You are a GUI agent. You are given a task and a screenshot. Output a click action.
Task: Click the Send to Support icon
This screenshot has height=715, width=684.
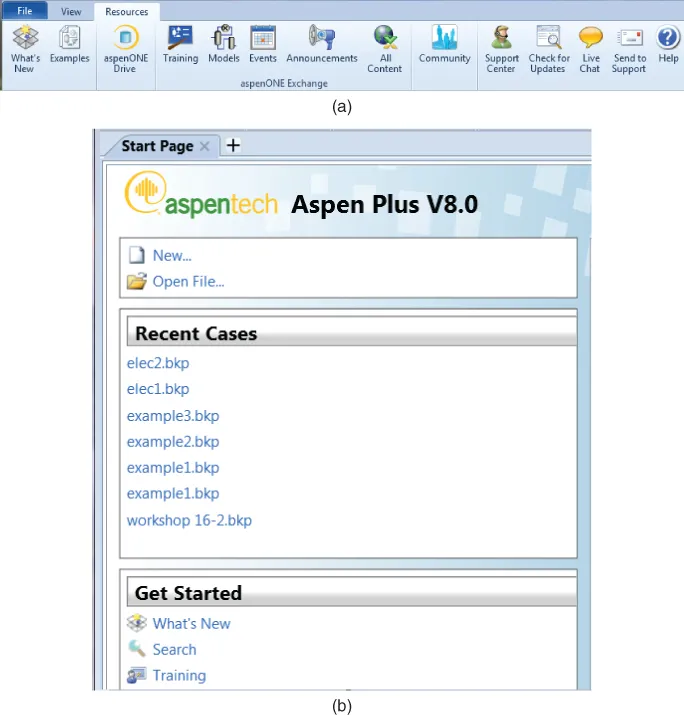(629, 40)
